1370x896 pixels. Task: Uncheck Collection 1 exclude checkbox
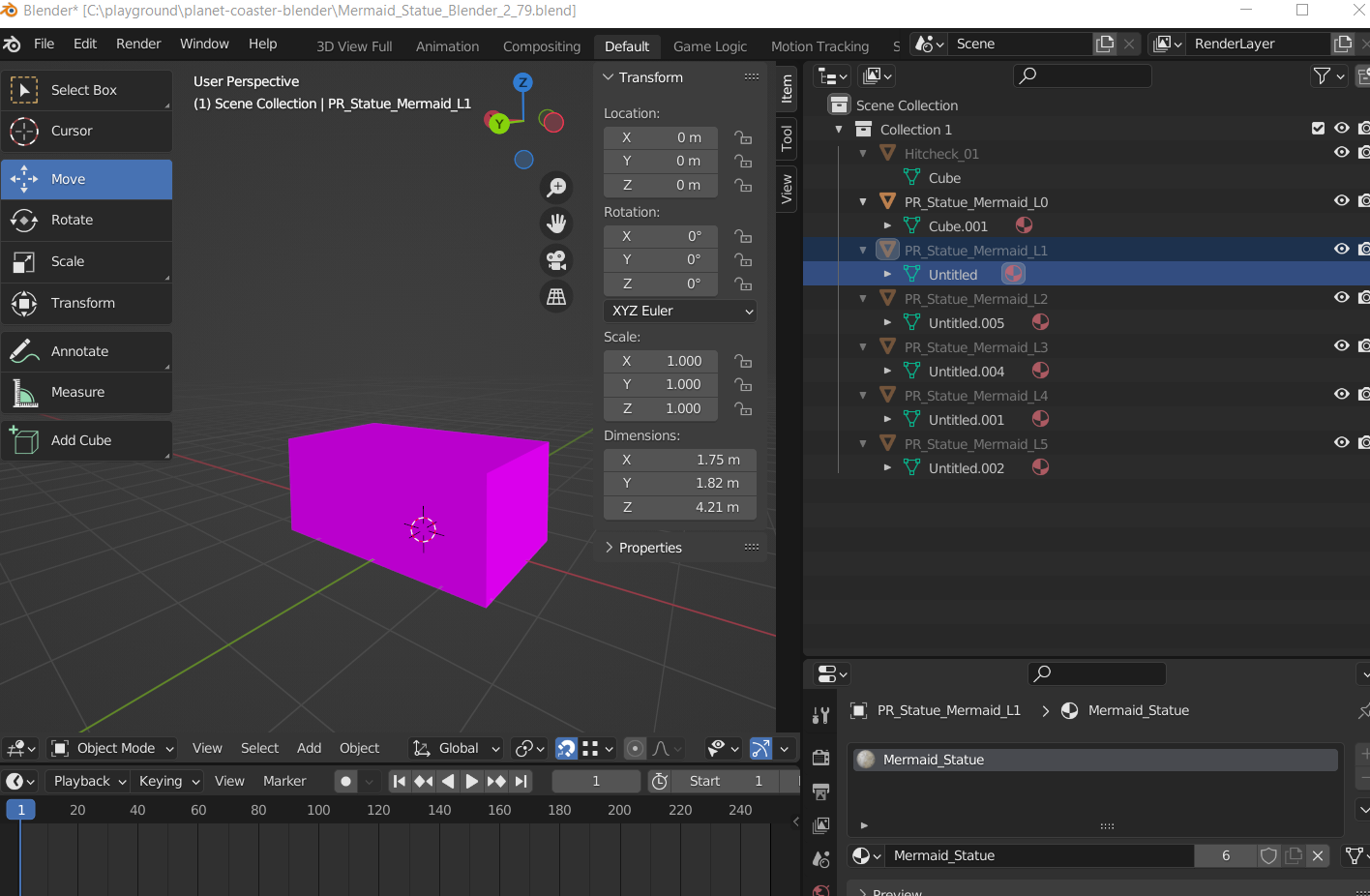(1318, 128)
